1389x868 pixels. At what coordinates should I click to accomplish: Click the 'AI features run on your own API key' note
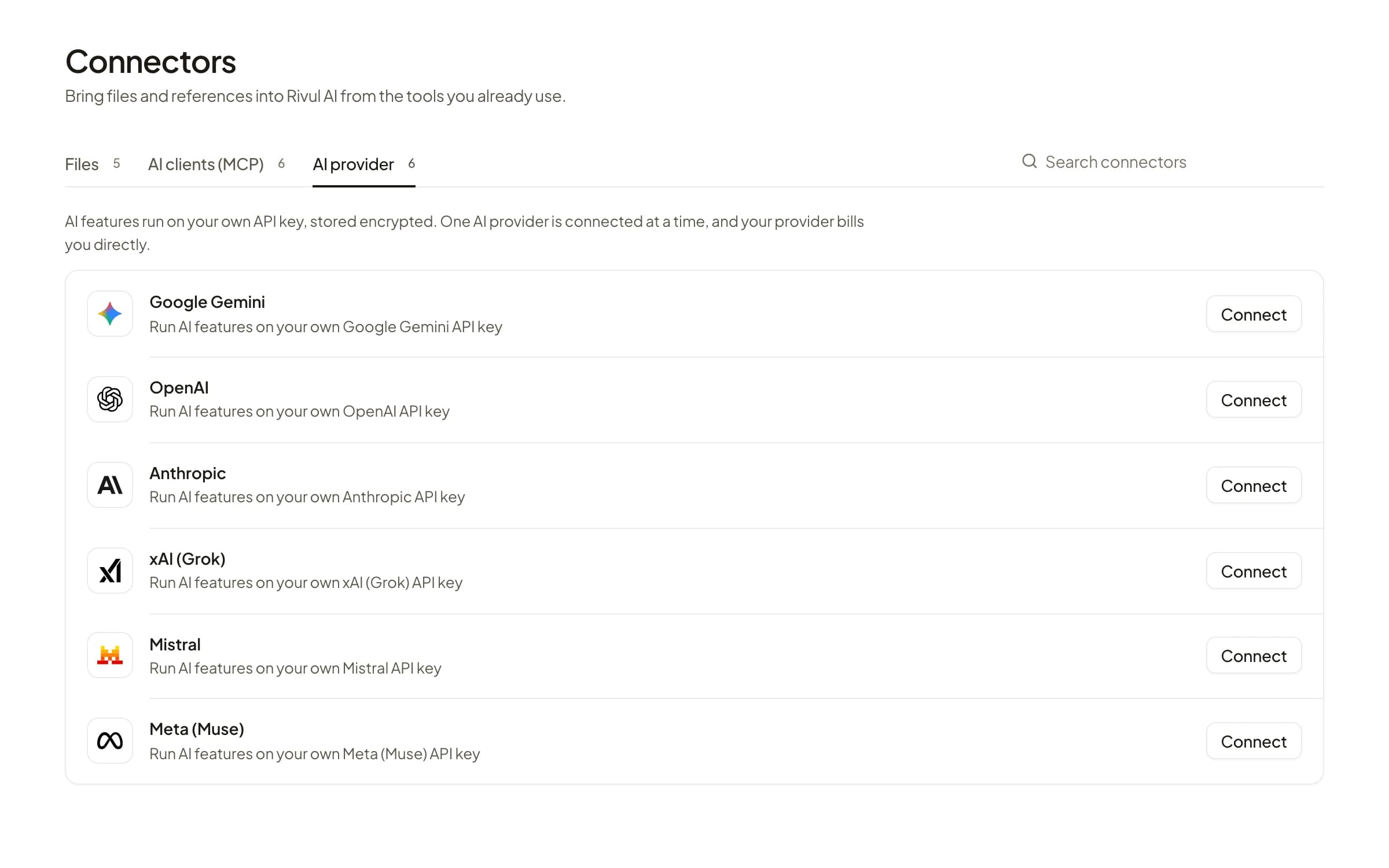(464, 233)
